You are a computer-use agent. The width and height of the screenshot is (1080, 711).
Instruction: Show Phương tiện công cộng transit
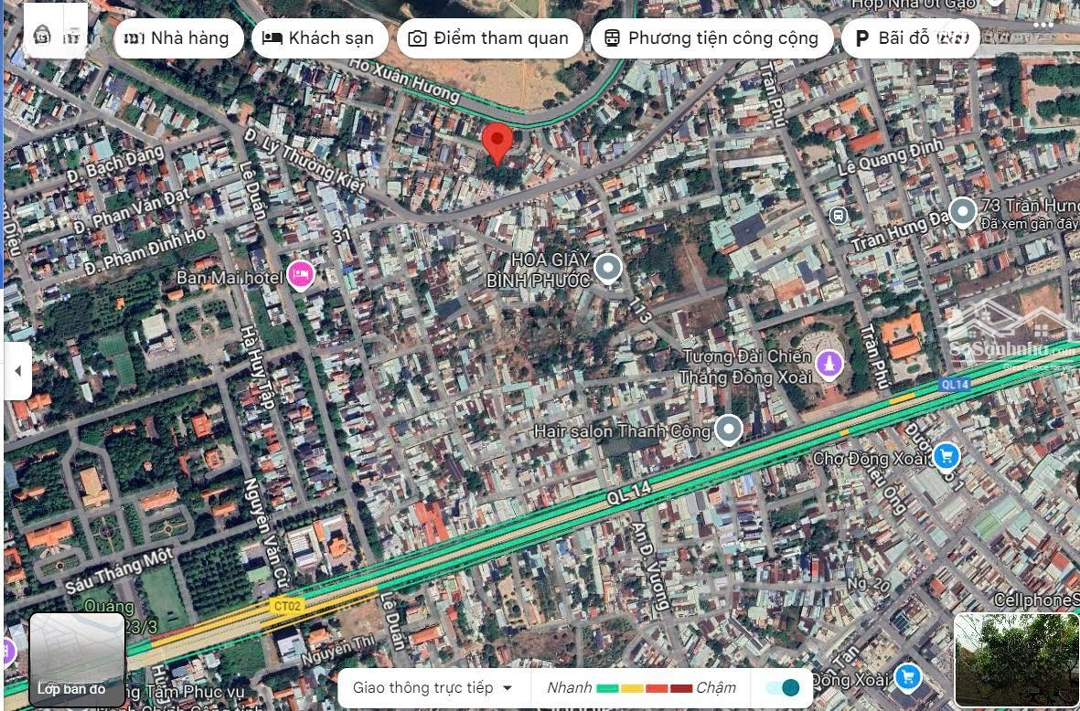[x=711, y=39]
